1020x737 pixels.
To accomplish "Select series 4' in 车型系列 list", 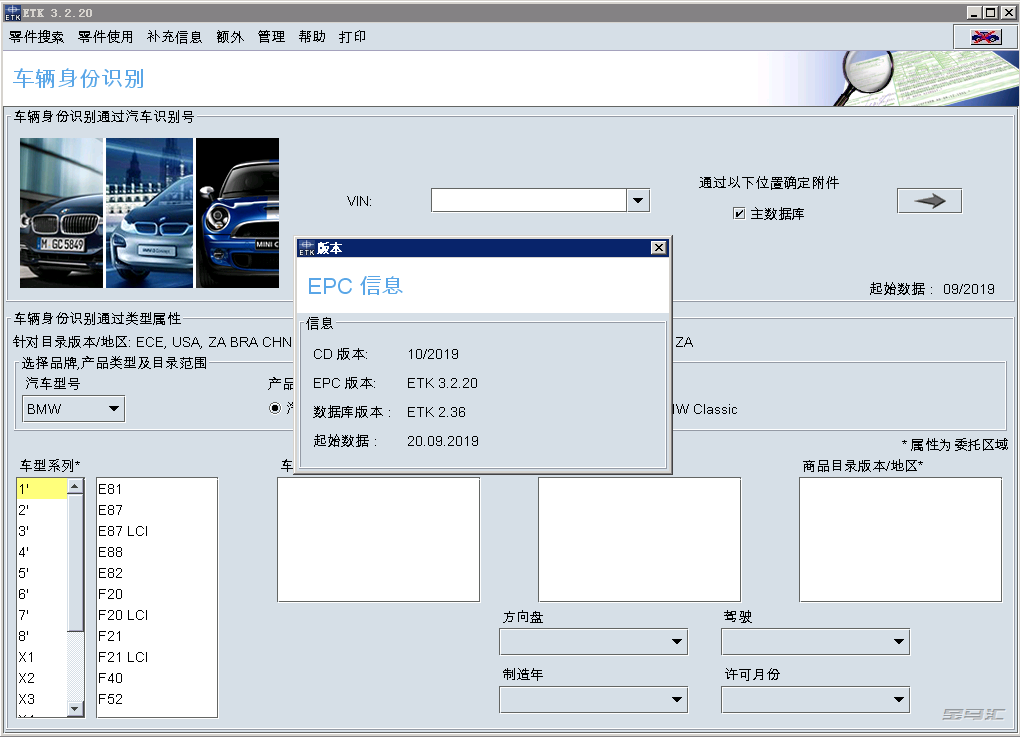I will coord(42,552).
